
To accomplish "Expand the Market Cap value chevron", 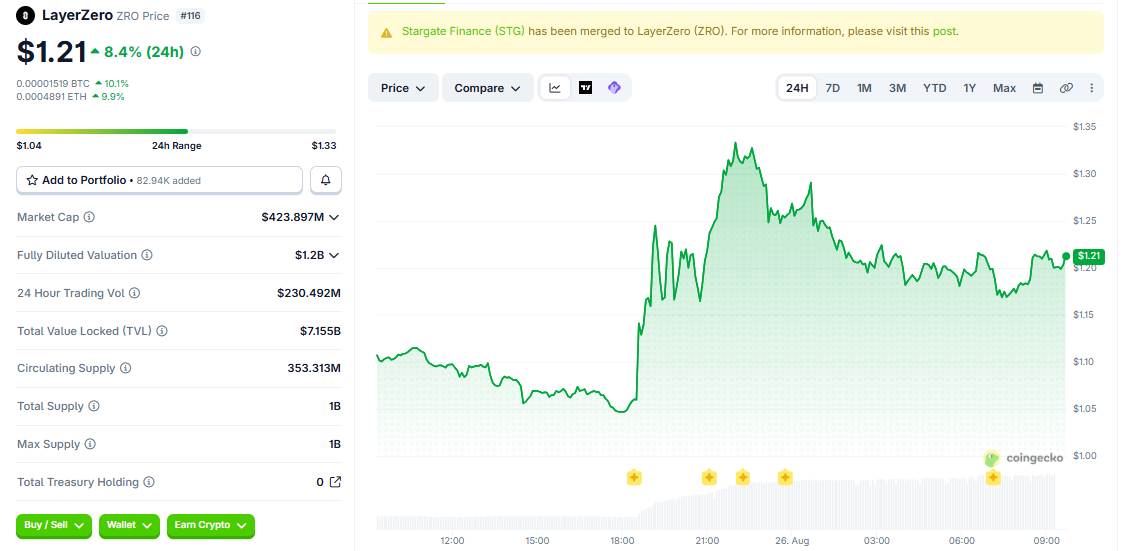I will 334,217.
